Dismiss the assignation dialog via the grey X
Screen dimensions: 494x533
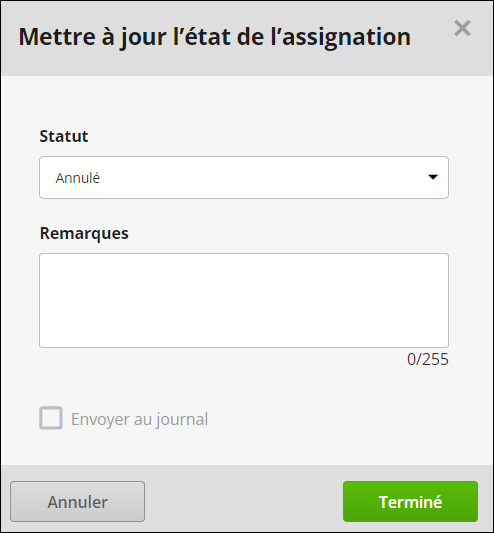coord(462,28)
